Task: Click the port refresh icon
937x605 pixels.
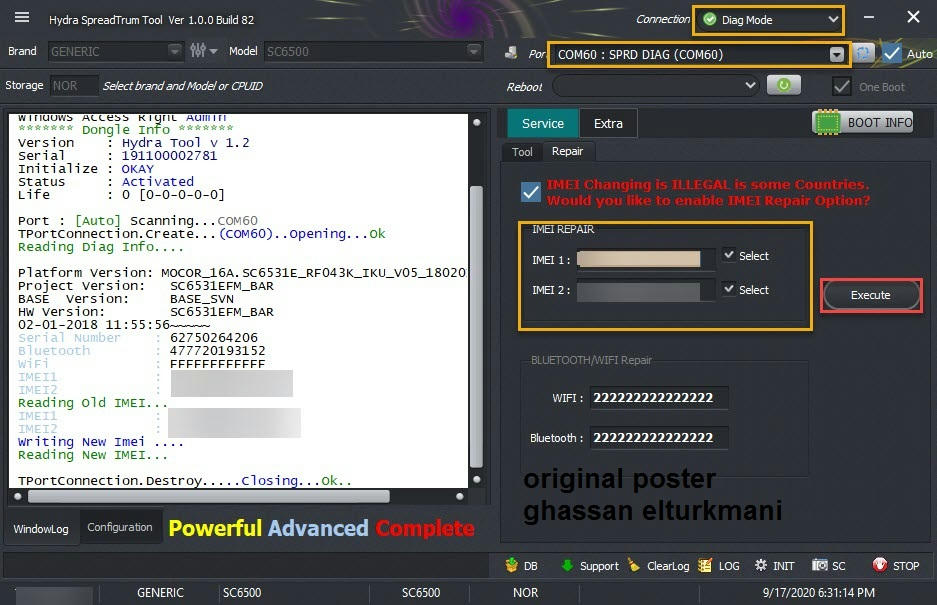Action: [863, 54]
